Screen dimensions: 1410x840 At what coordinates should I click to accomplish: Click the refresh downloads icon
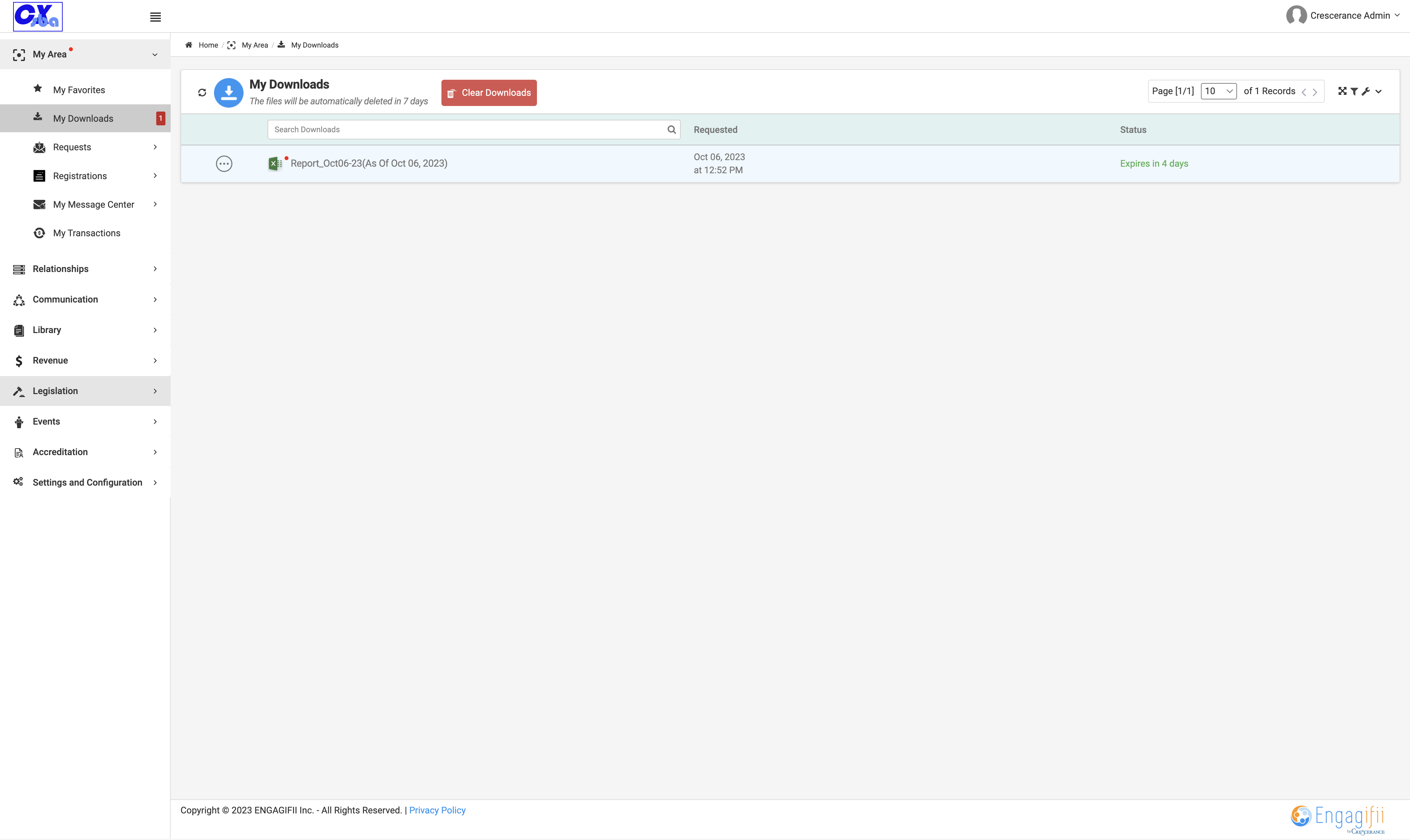tap(202, 92)
